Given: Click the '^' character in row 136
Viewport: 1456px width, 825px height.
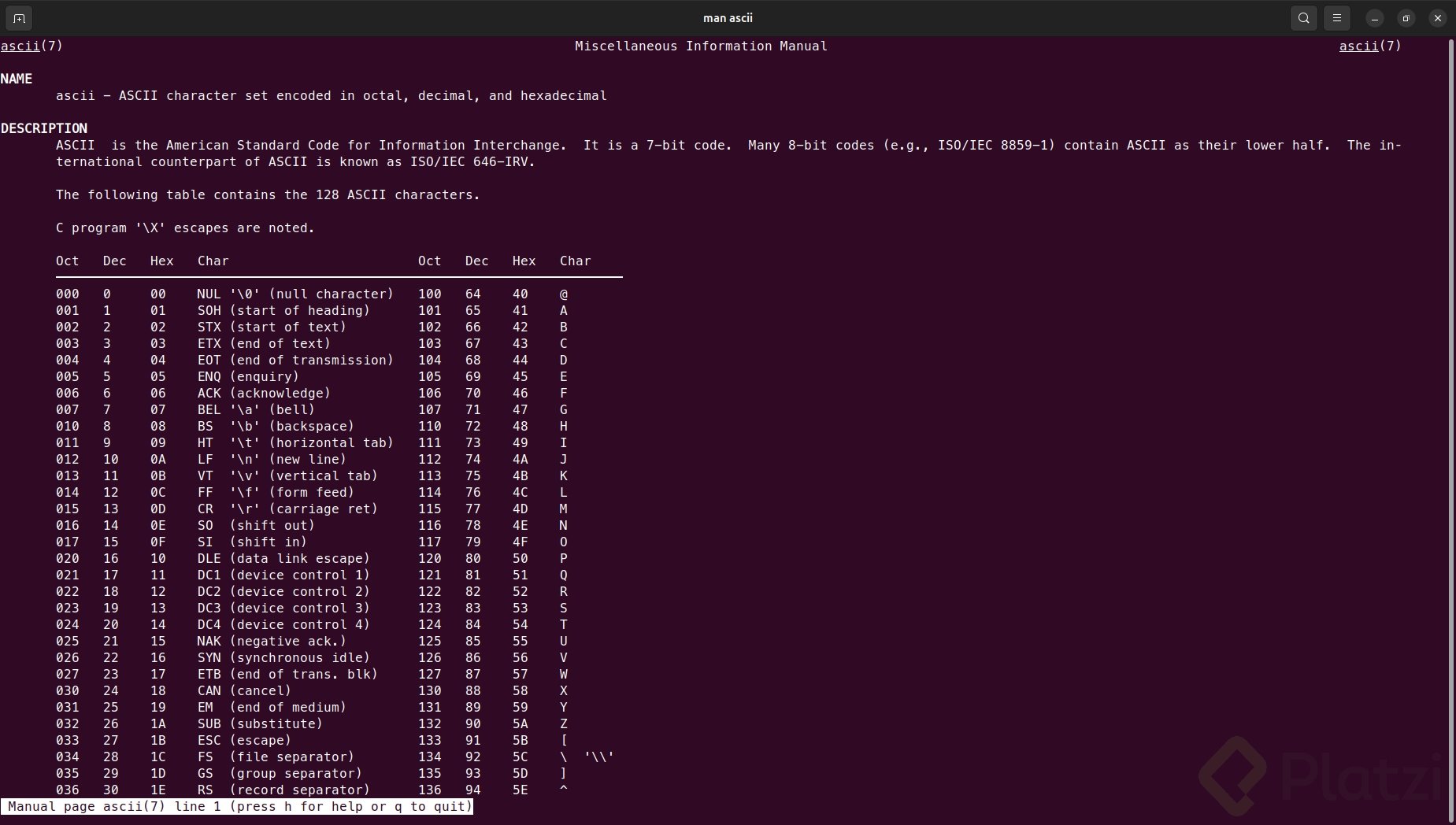Looking at the screenshot, I should click(x=564, y=789).
